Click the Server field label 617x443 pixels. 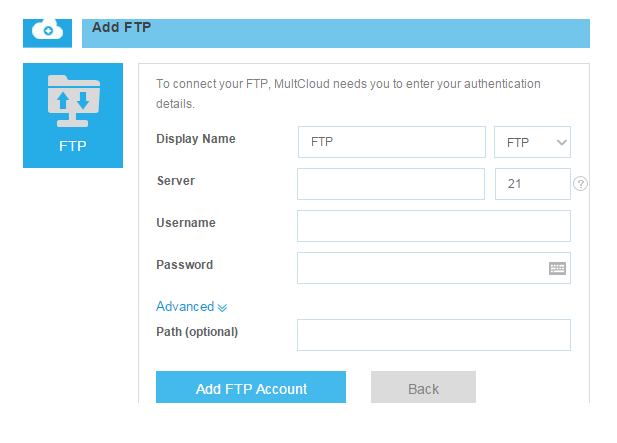click(176, 181)
